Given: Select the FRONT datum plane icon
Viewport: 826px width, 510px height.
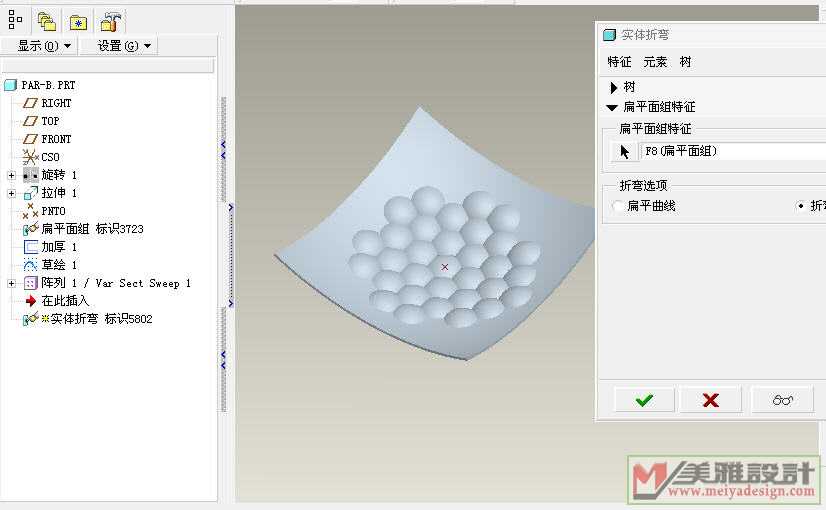Looking at the screenshot, I should [x=30, y=139].
